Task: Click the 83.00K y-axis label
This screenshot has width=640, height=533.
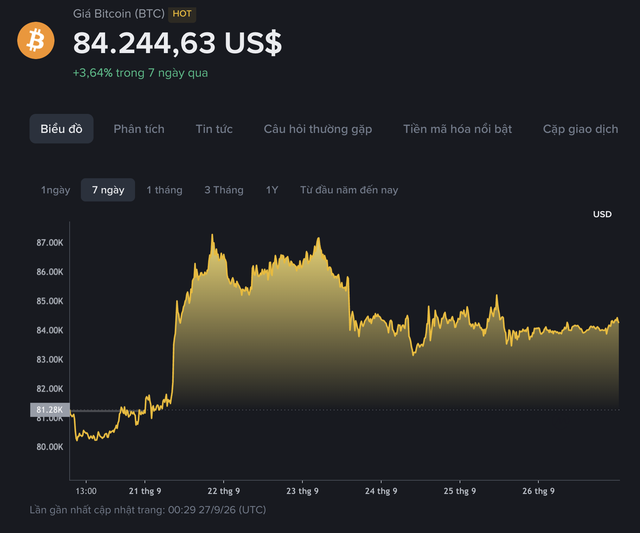Action: tap(50, 360)
